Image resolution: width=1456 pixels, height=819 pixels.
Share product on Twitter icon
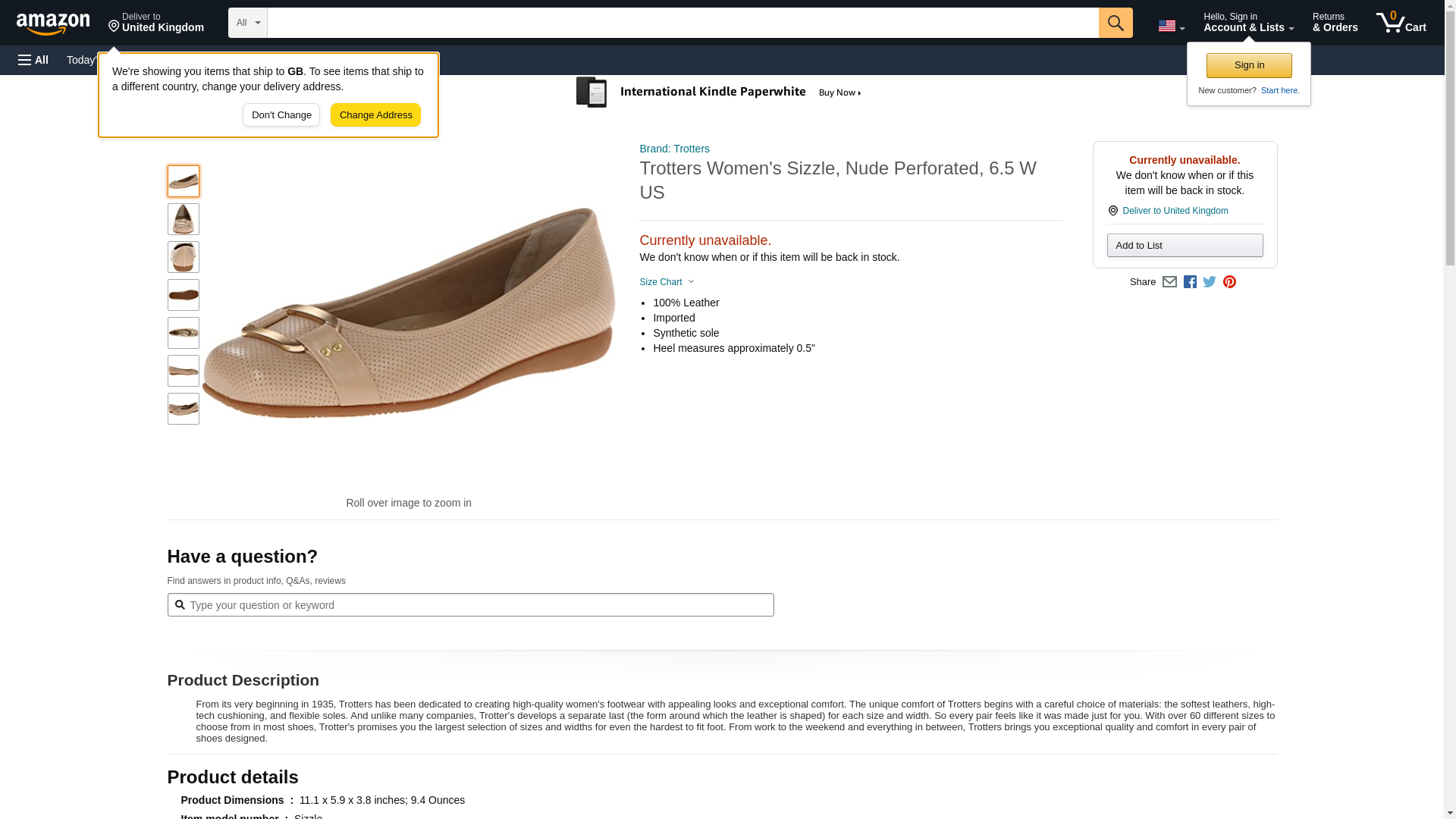(1210, 282)
